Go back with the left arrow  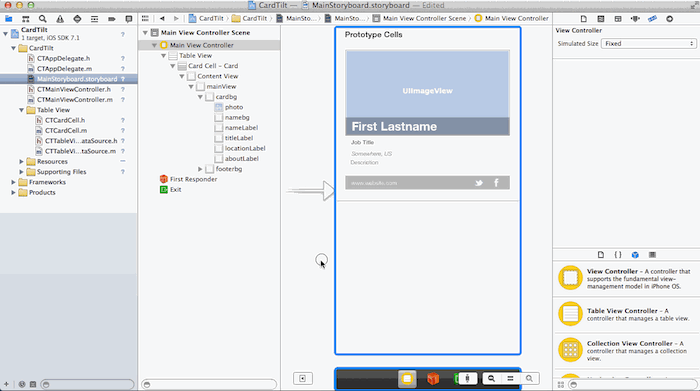[162, 18]
